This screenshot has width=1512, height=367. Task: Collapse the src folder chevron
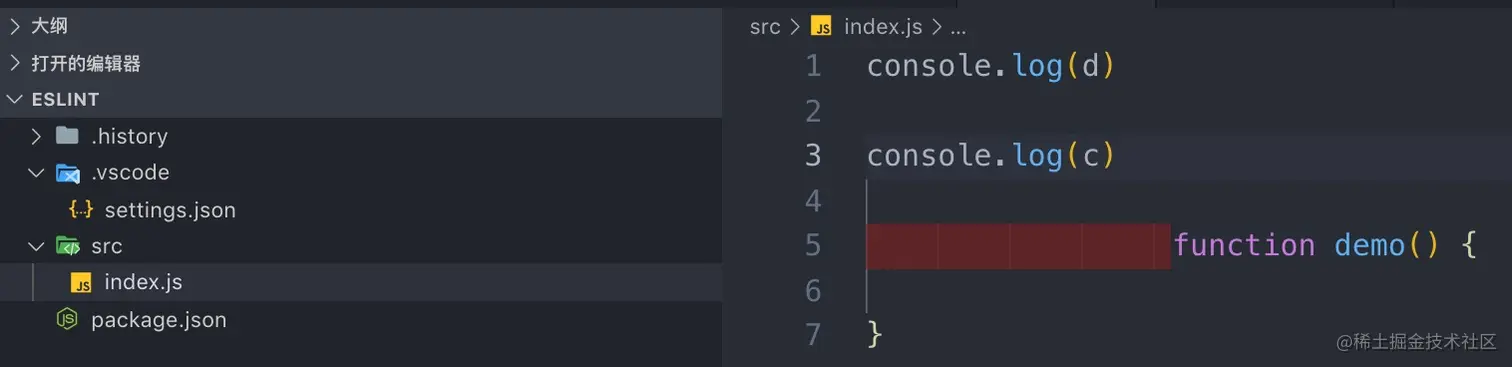click(37, 246)
